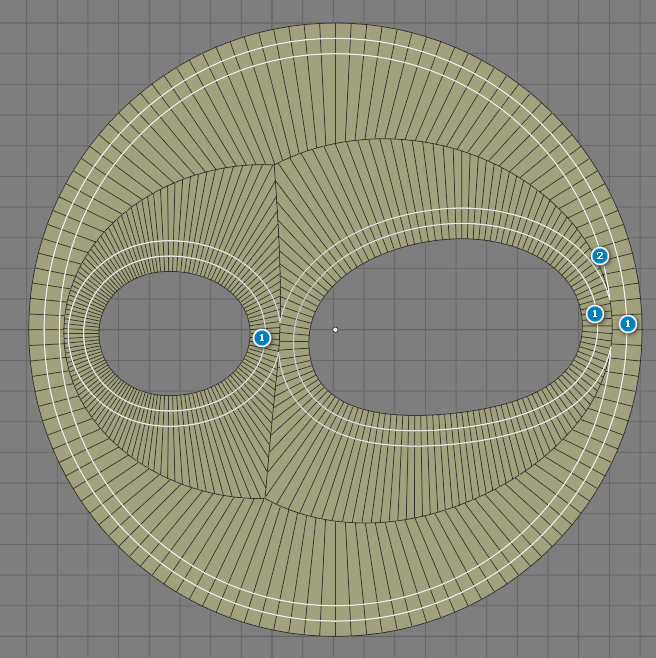Click the blue marker numbered 2
The width and height of the screenshot is (656, 658).
tap(600, 256)
